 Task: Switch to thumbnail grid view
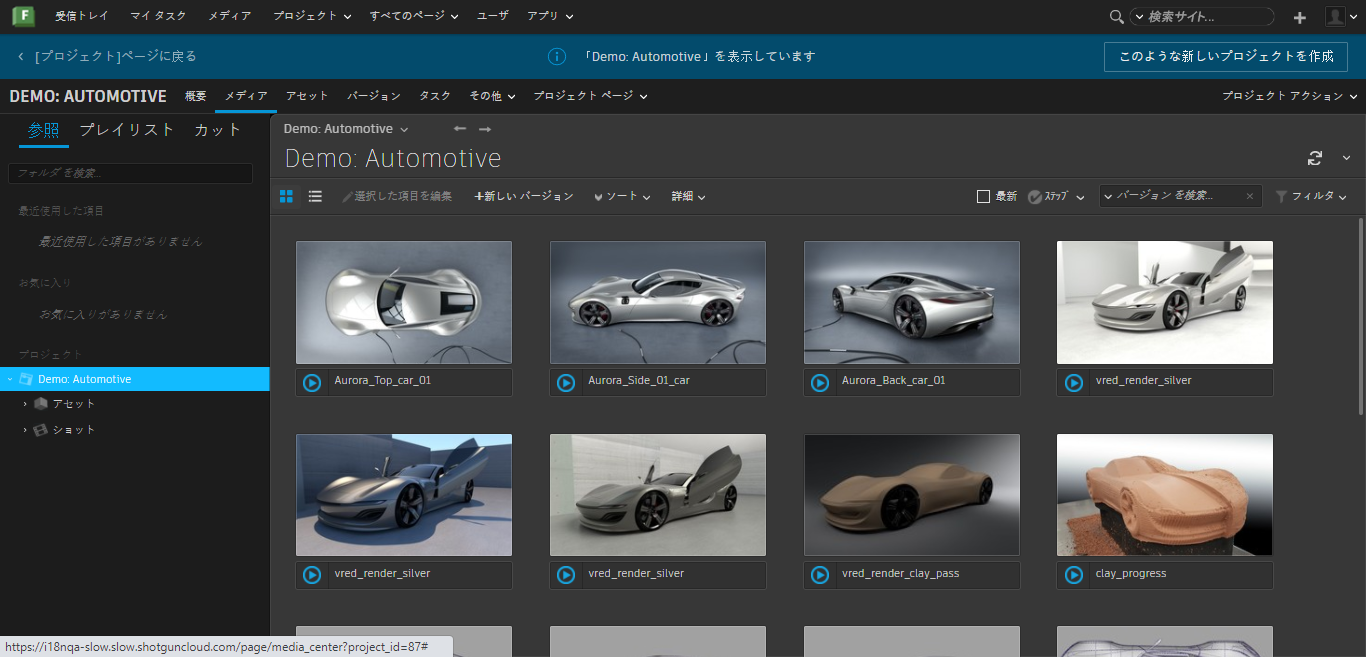[286, 196]
